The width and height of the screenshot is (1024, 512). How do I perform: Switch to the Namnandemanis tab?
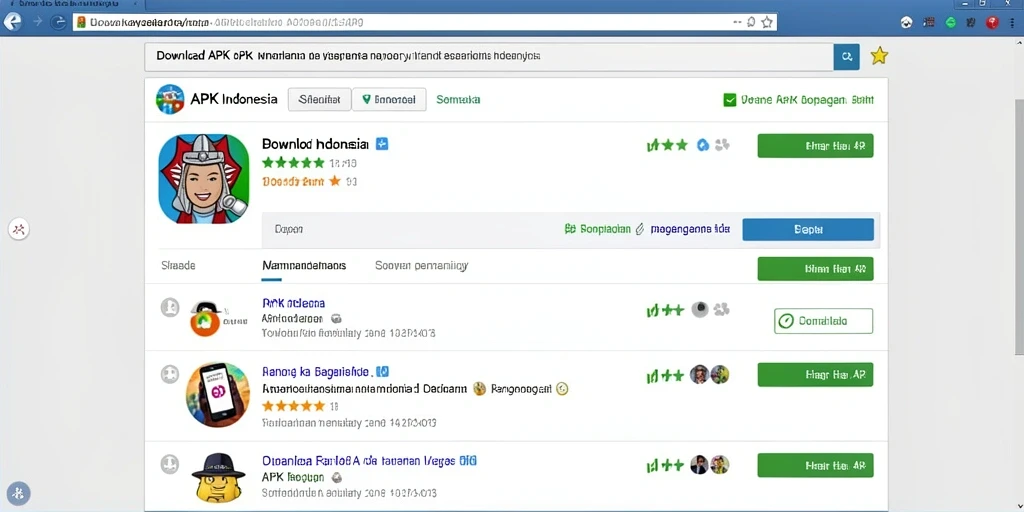304,266
